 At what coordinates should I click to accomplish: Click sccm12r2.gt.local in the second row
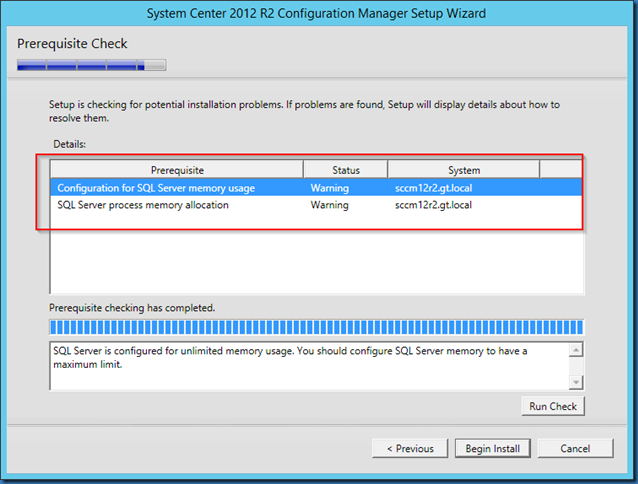pos(433,205)
